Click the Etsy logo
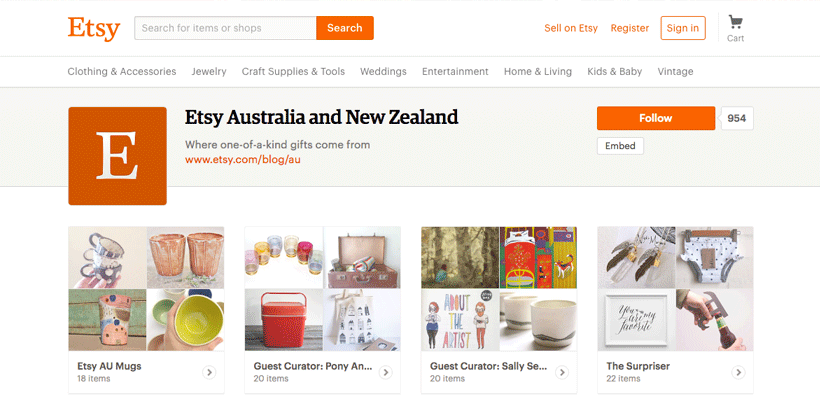Viewport: 820px width, 405px height. [94, 28]
